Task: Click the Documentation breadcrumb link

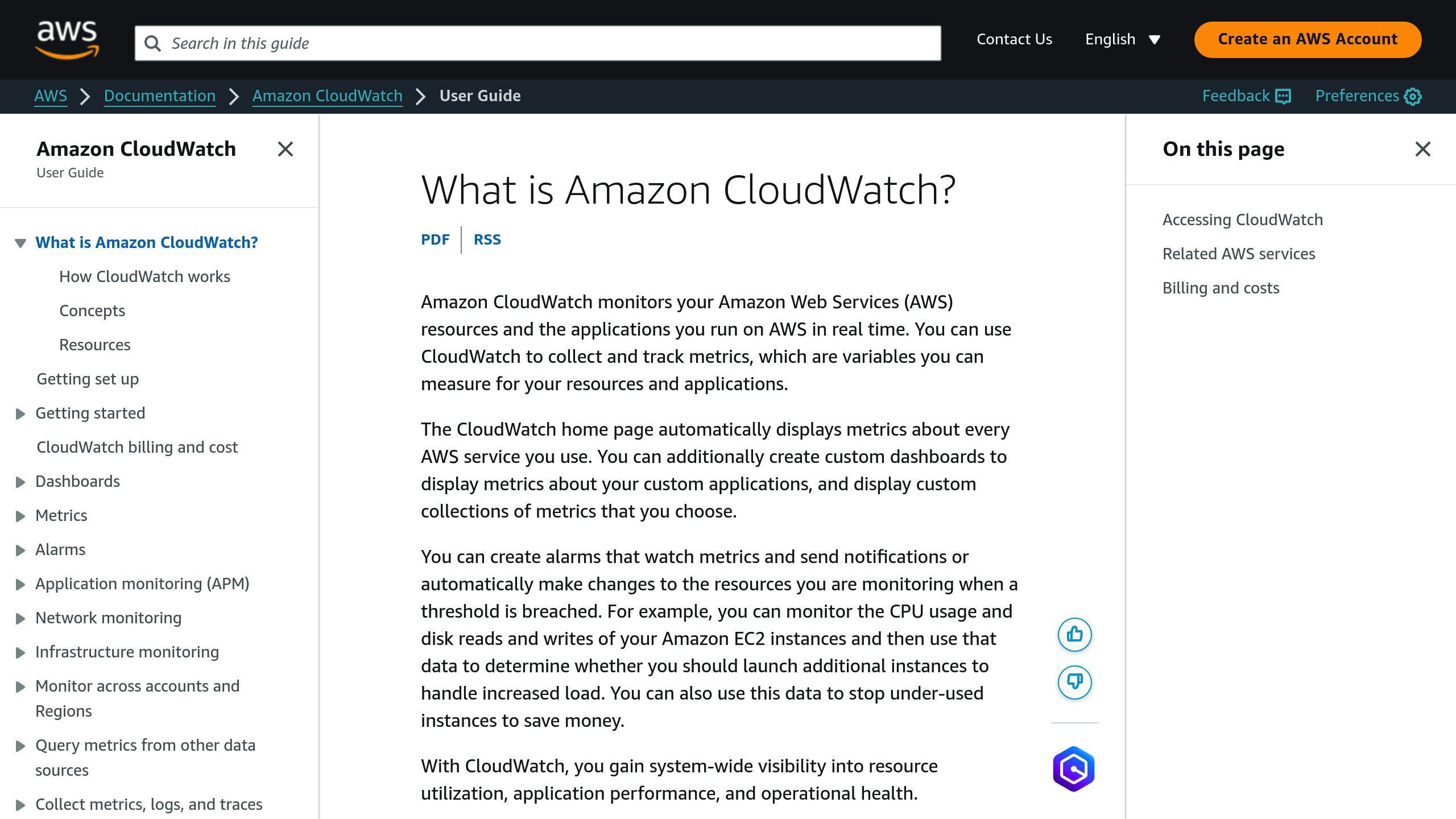Action: click(x=159, y=96)
